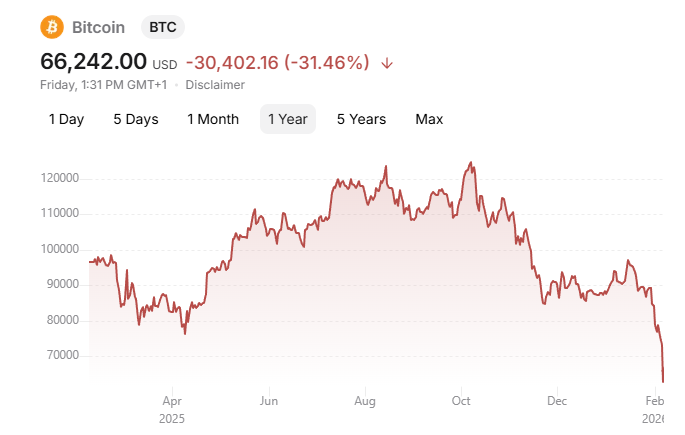
Task: Show the Max time range
Action: tap(429, 119)
